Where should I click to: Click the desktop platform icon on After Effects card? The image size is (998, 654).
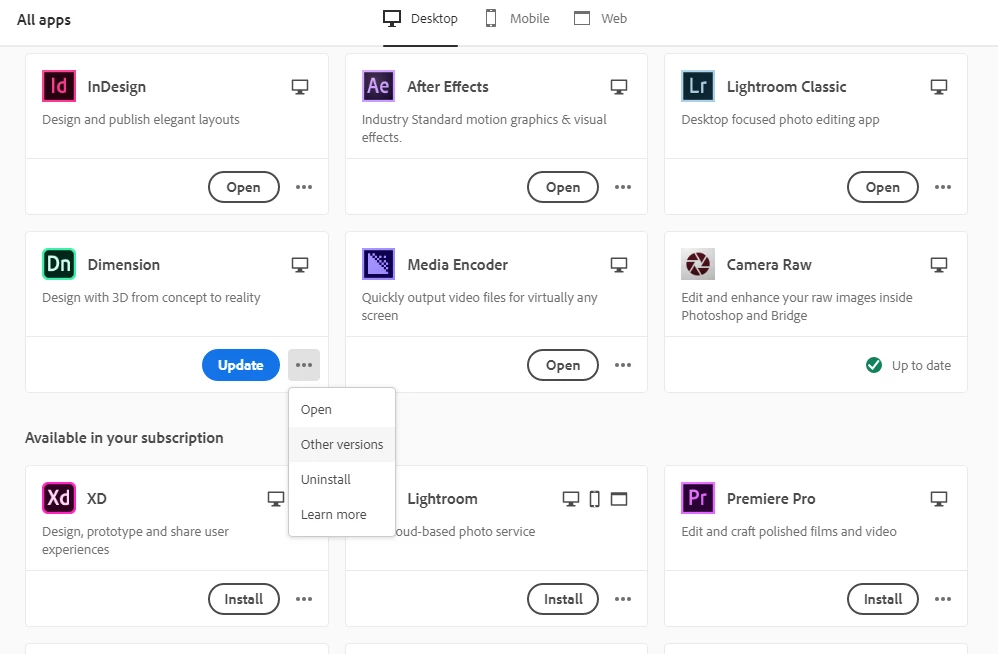(619, 87)
